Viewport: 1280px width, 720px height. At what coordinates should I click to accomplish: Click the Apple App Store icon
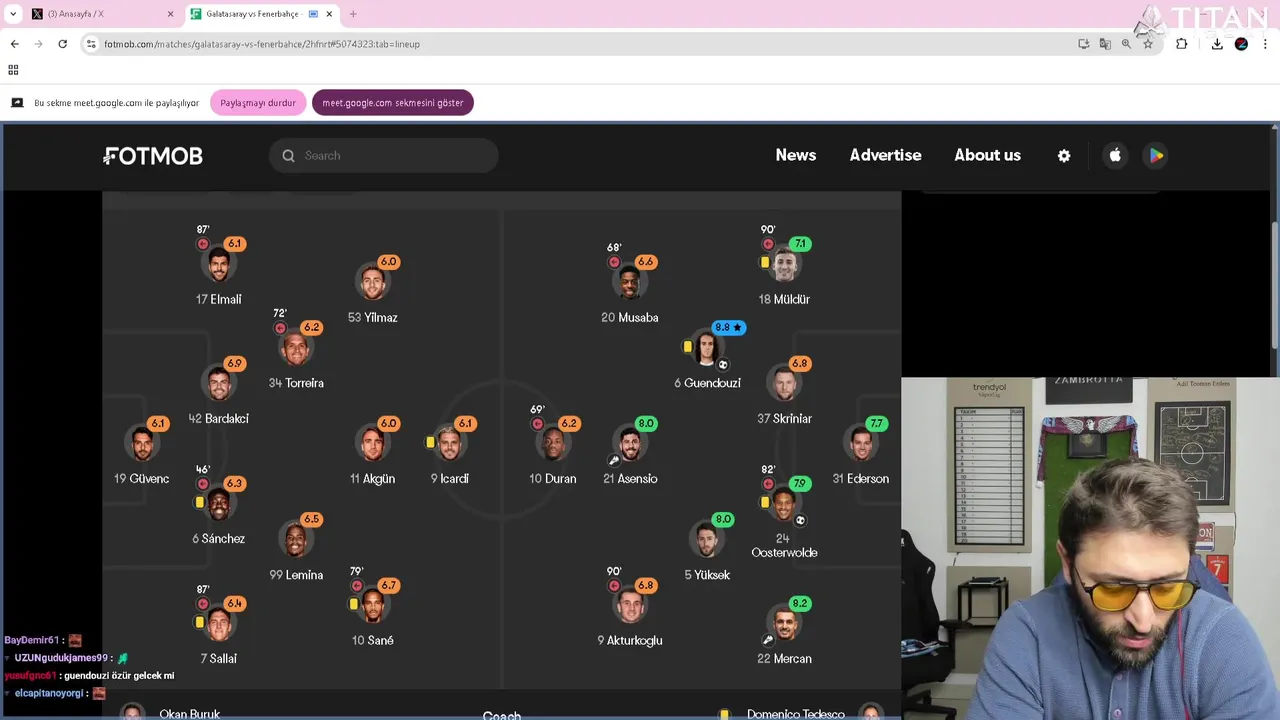click(1115, 155)
